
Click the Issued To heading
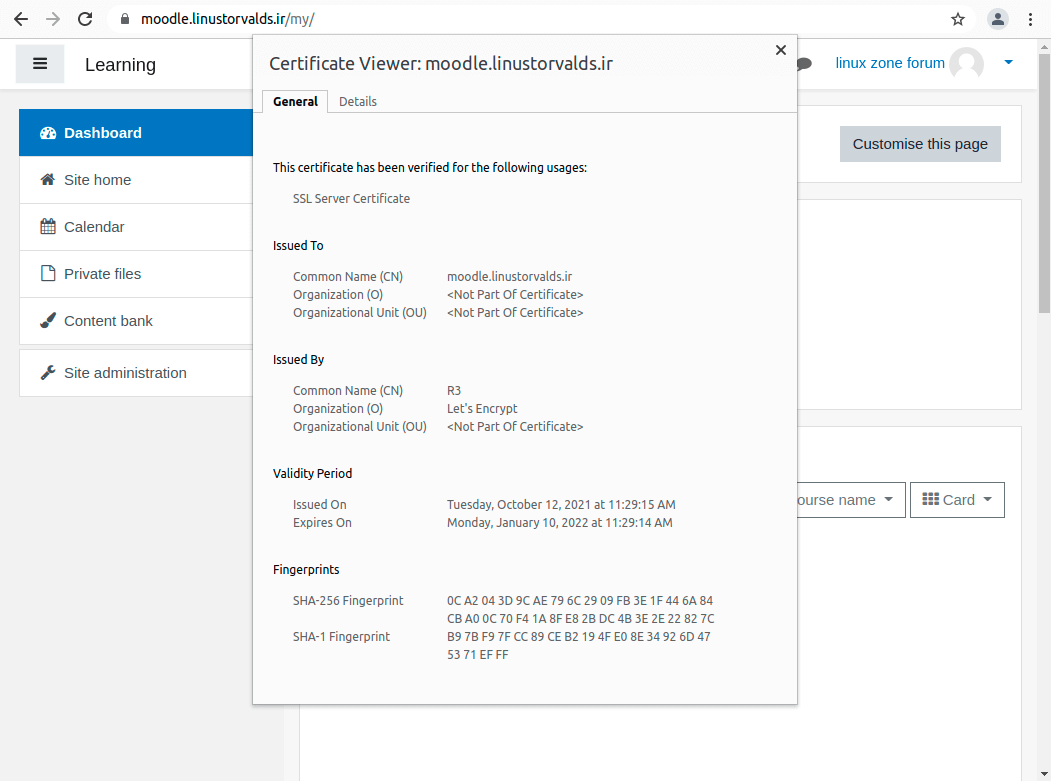(x=298, y=245)
